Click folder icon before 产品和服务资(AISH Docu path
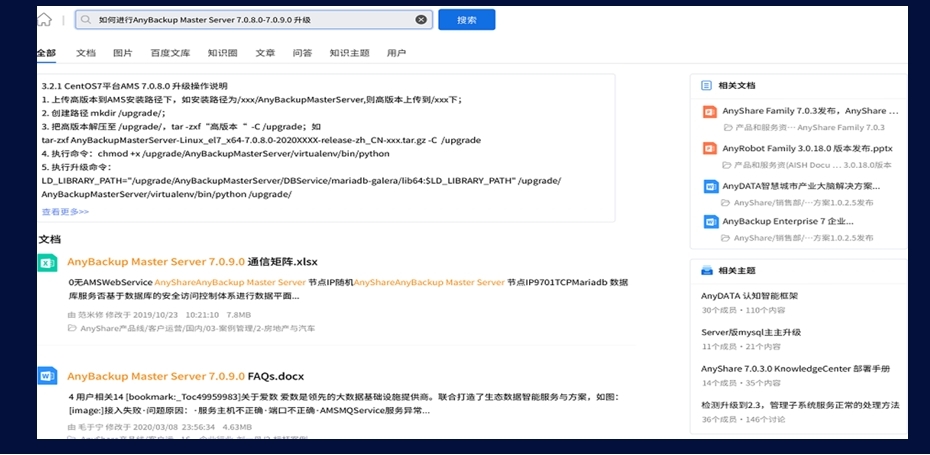The width and height of the screenshot is (930, 455). point(727,165)
